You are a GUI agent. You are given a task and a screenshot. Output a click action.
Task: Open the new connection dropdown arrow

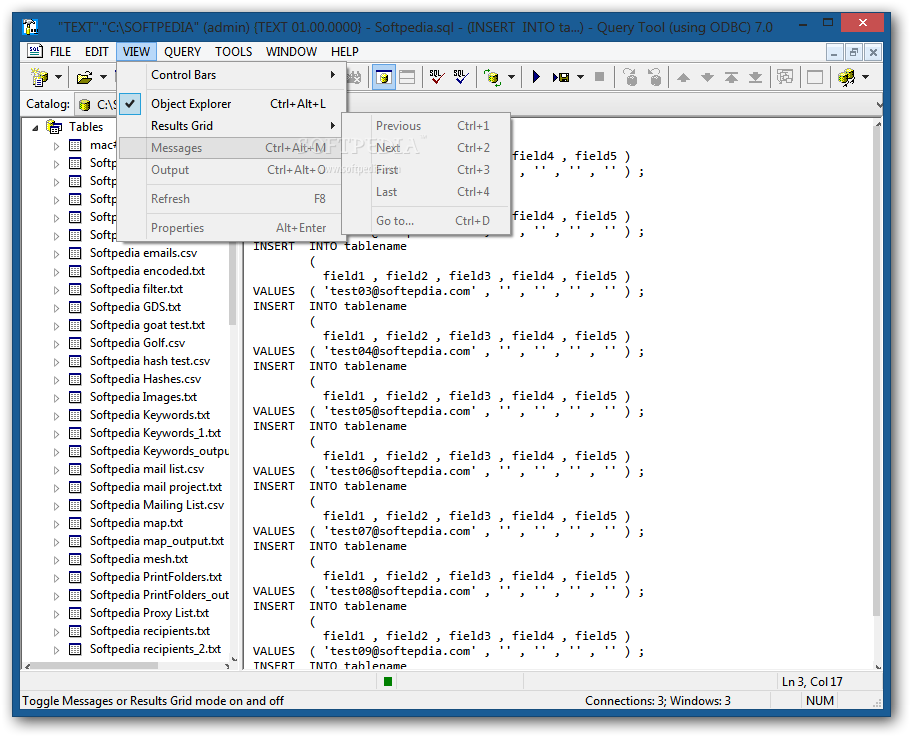58,77
